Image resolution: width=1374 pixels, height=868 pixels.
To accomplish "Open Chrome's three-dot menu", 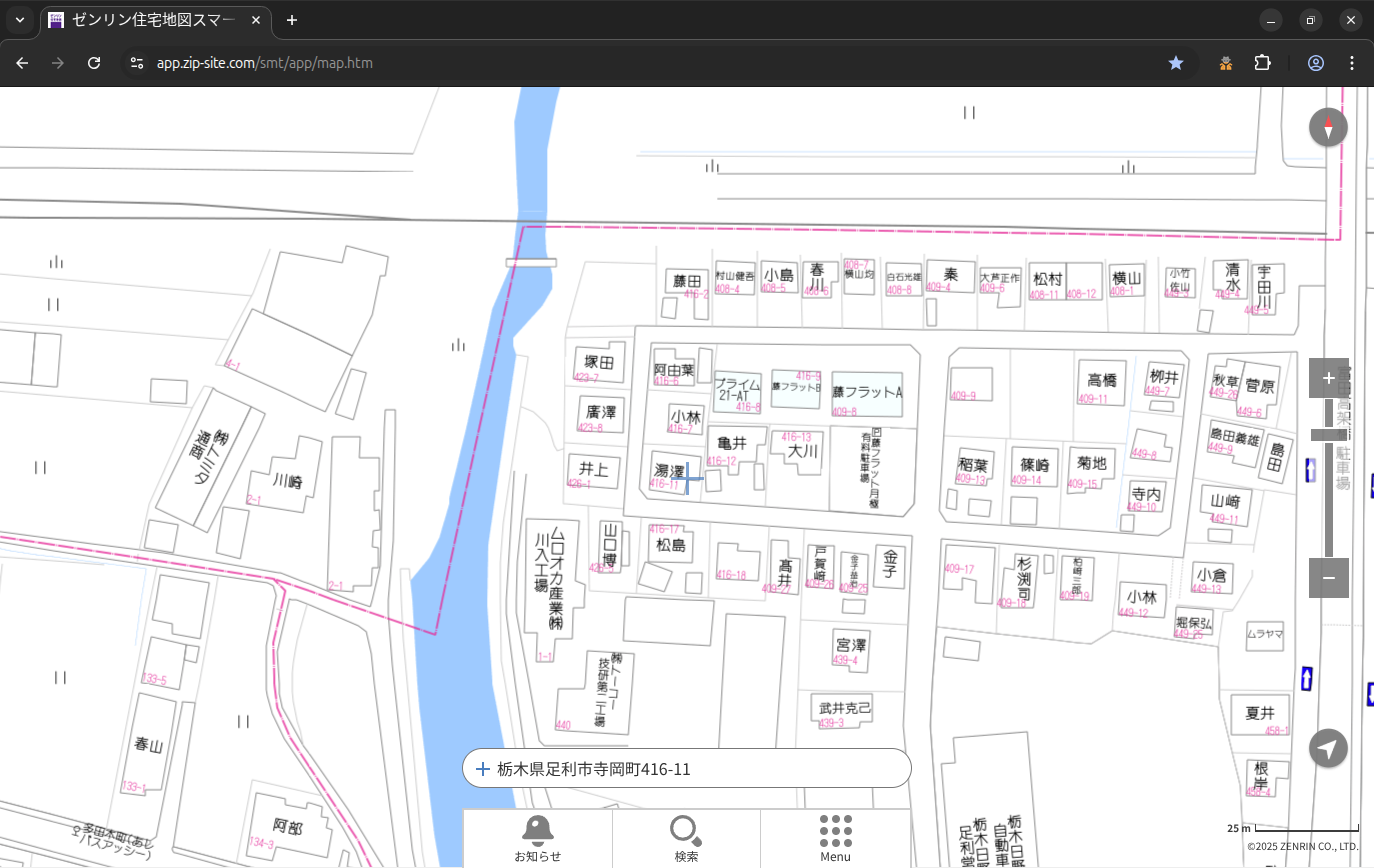I will click(x=1352, y=63).
